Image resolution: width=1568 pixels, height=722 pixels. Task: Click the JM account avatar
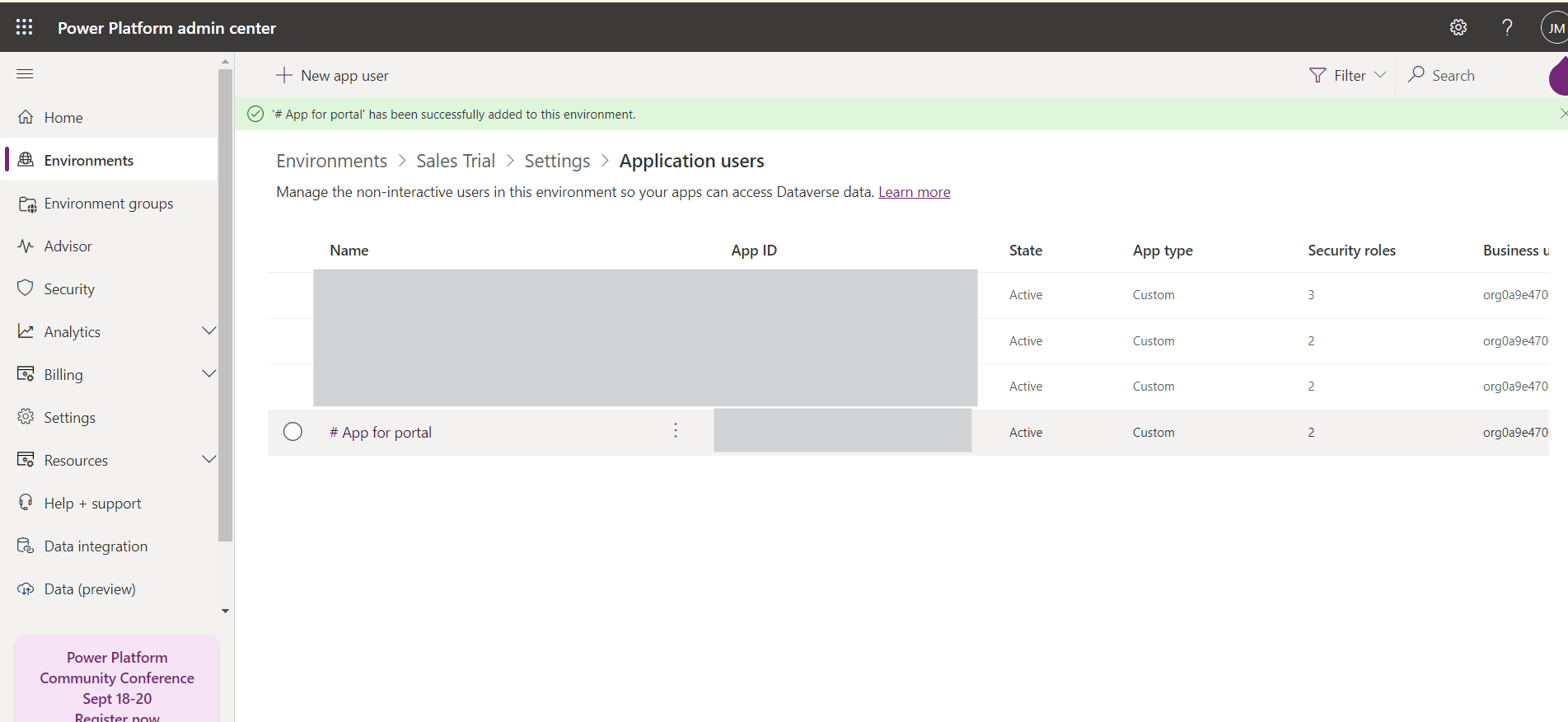pos(1554,28)
